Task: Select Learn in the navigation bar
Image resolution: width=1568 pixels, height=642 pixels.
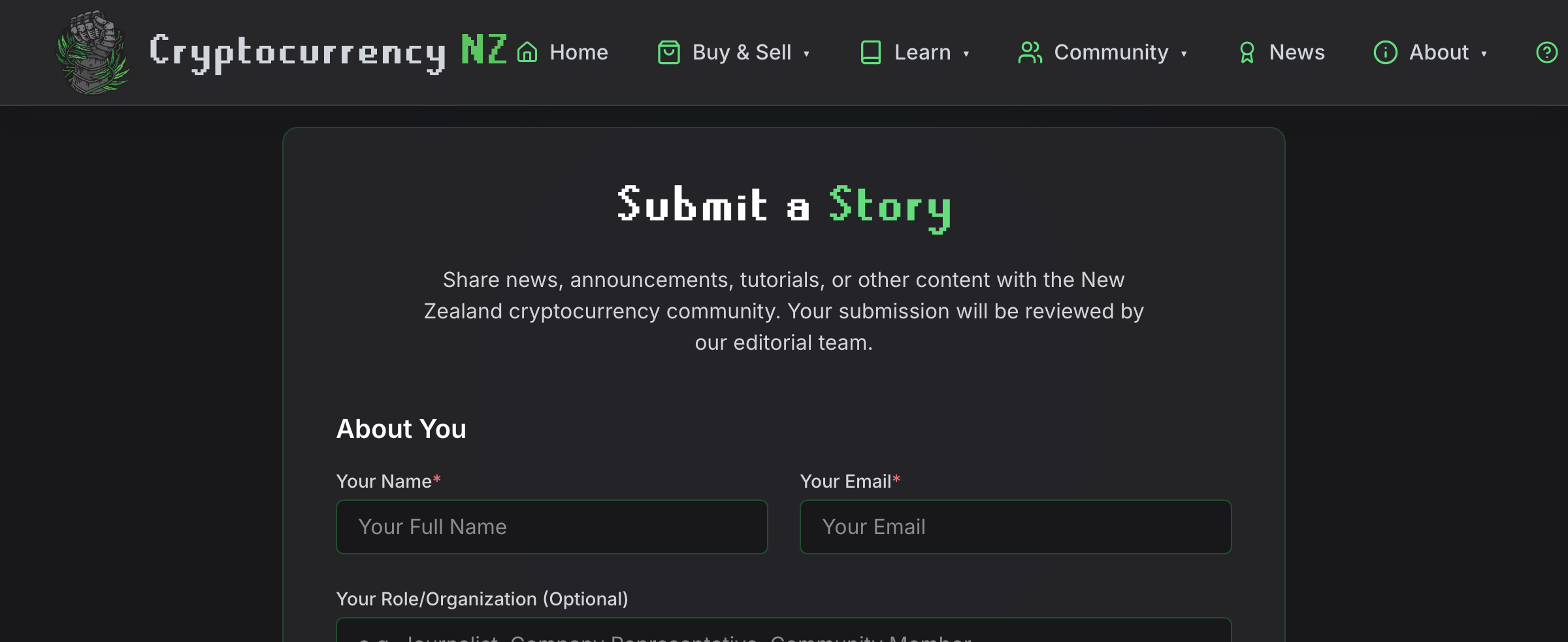Action: click(x=923, y=52)
